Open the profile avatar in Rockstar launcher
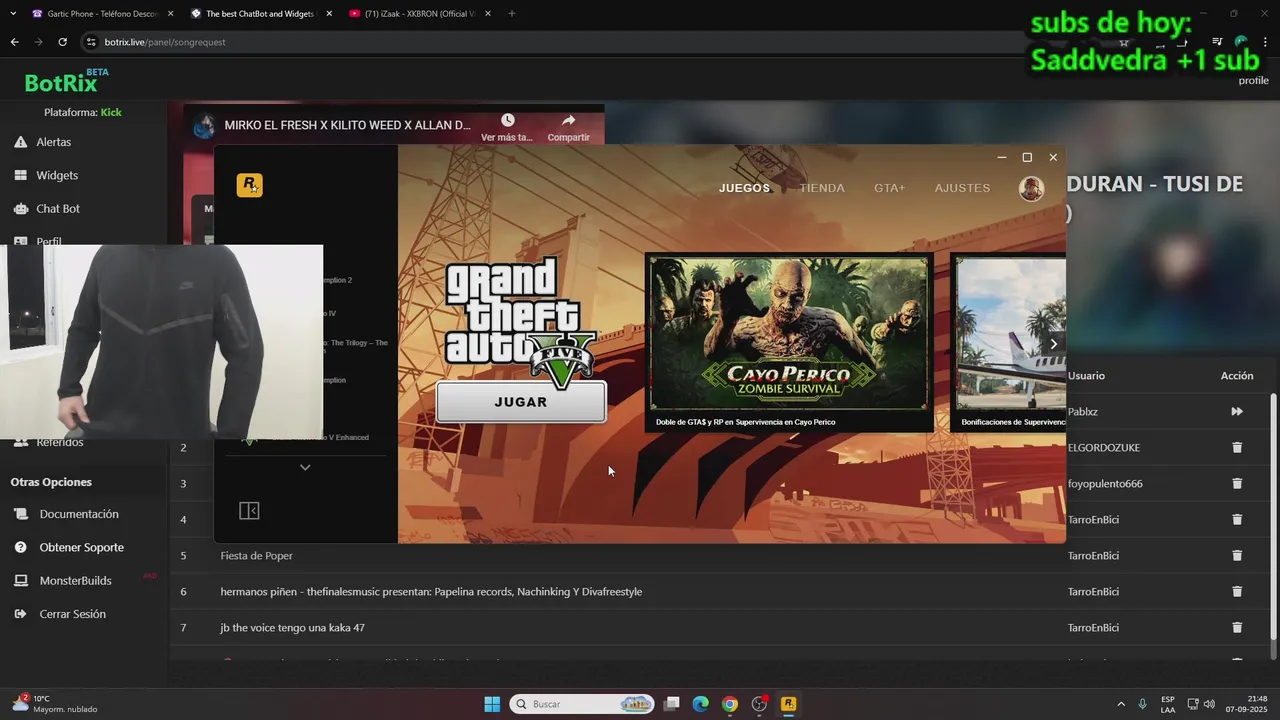Image resolution: width=1280 pixels, height=720 pixels. (x=1031, y=188)
